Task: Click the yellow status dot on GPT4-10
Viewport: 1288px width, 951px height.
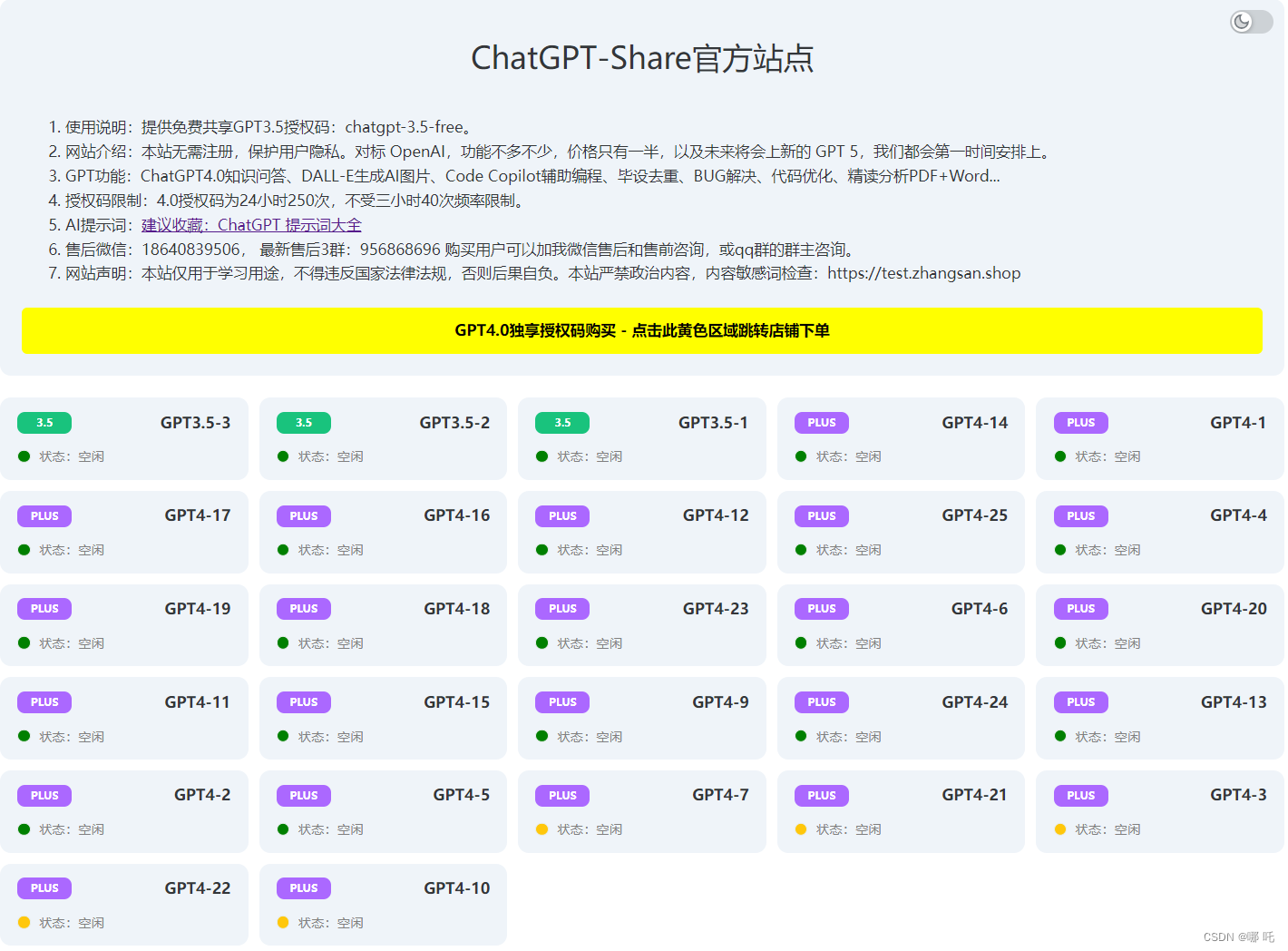Action: click(x=283, y=923)
